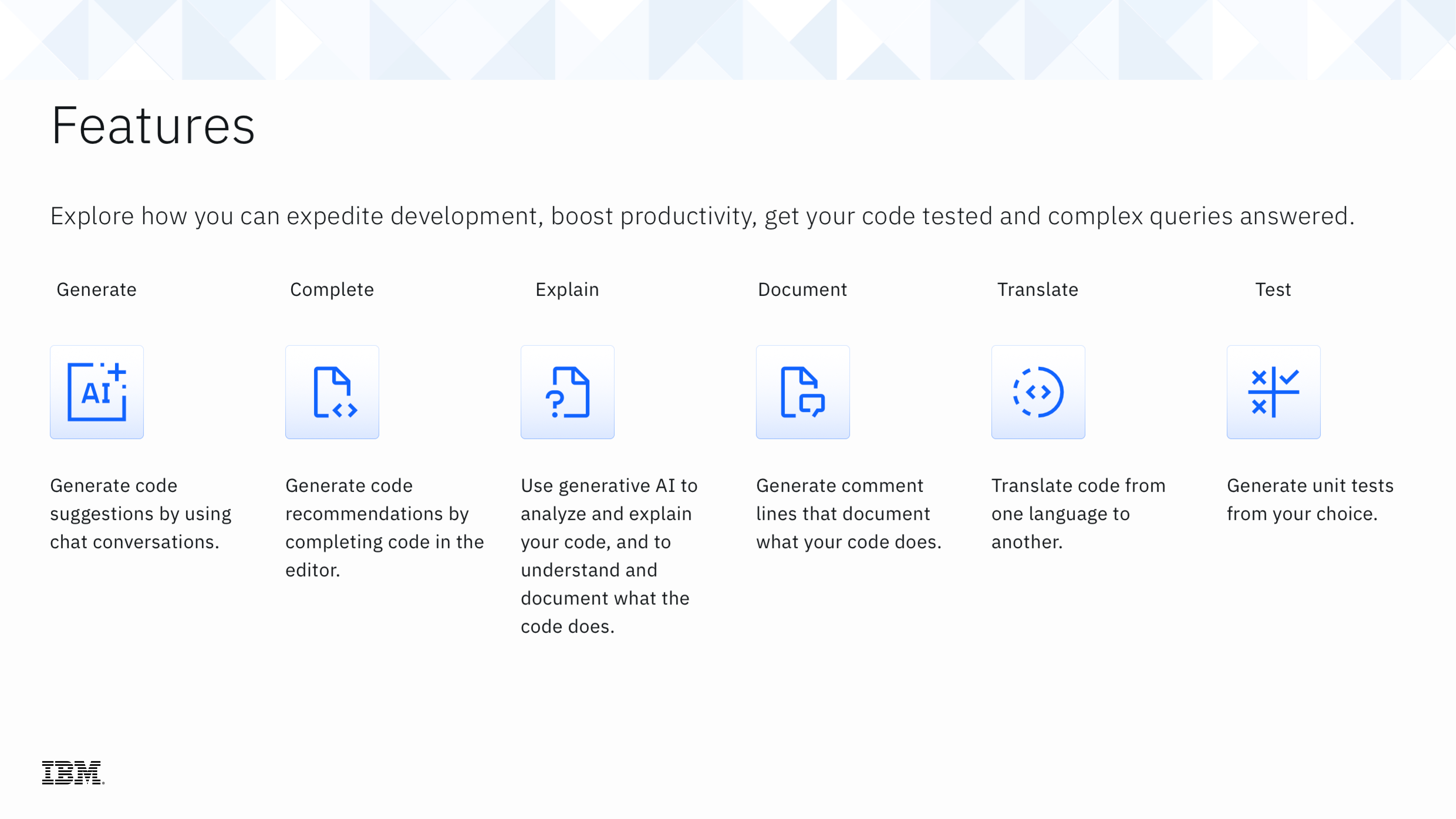Select the Generate heading label

(x=97, y=289)
